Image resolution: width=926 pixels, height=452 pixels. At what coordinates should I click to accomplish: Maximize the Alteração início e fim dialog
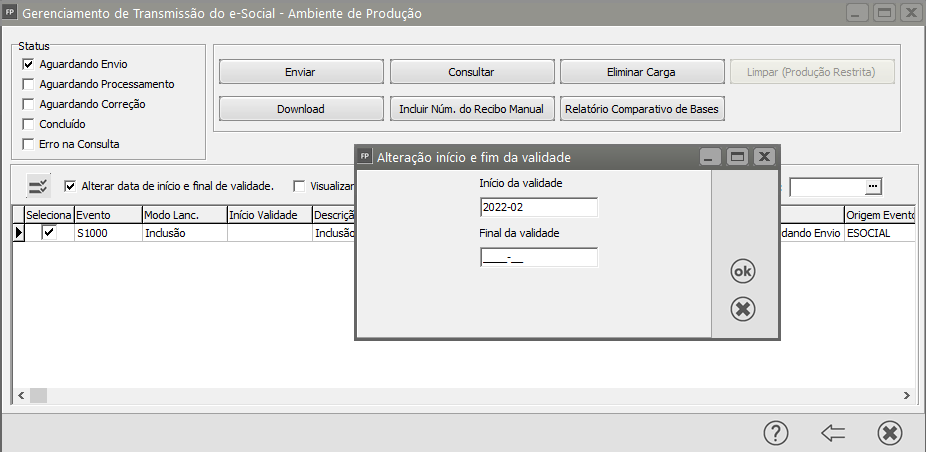[738, 157]
